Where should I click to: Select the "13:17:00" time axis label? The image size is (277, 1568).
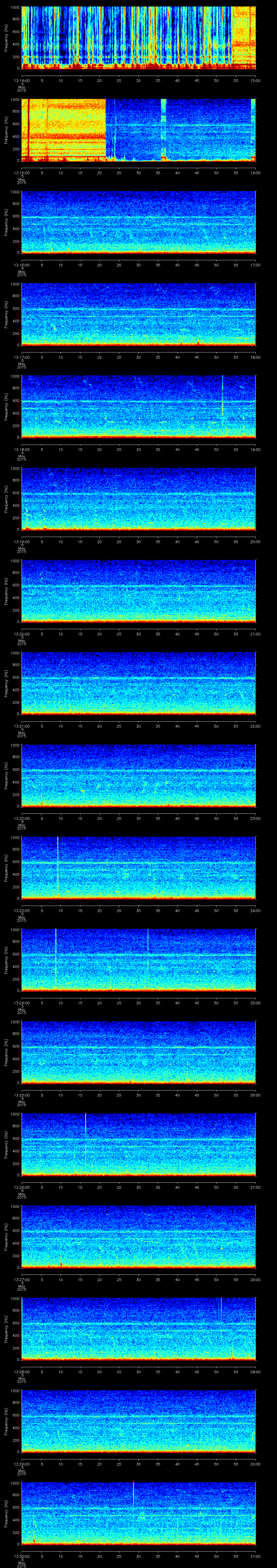coord(21,357)
